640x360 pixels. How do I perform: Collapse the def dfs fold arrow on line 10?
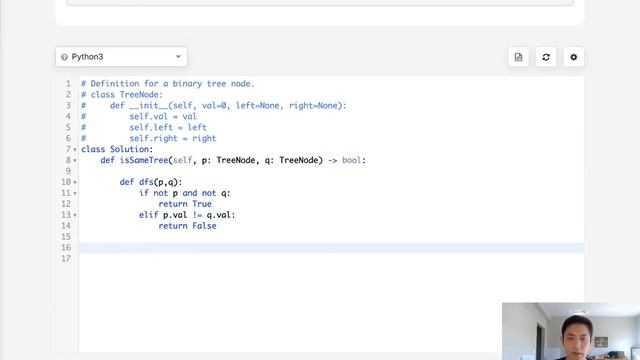click(x=75, y=182)
